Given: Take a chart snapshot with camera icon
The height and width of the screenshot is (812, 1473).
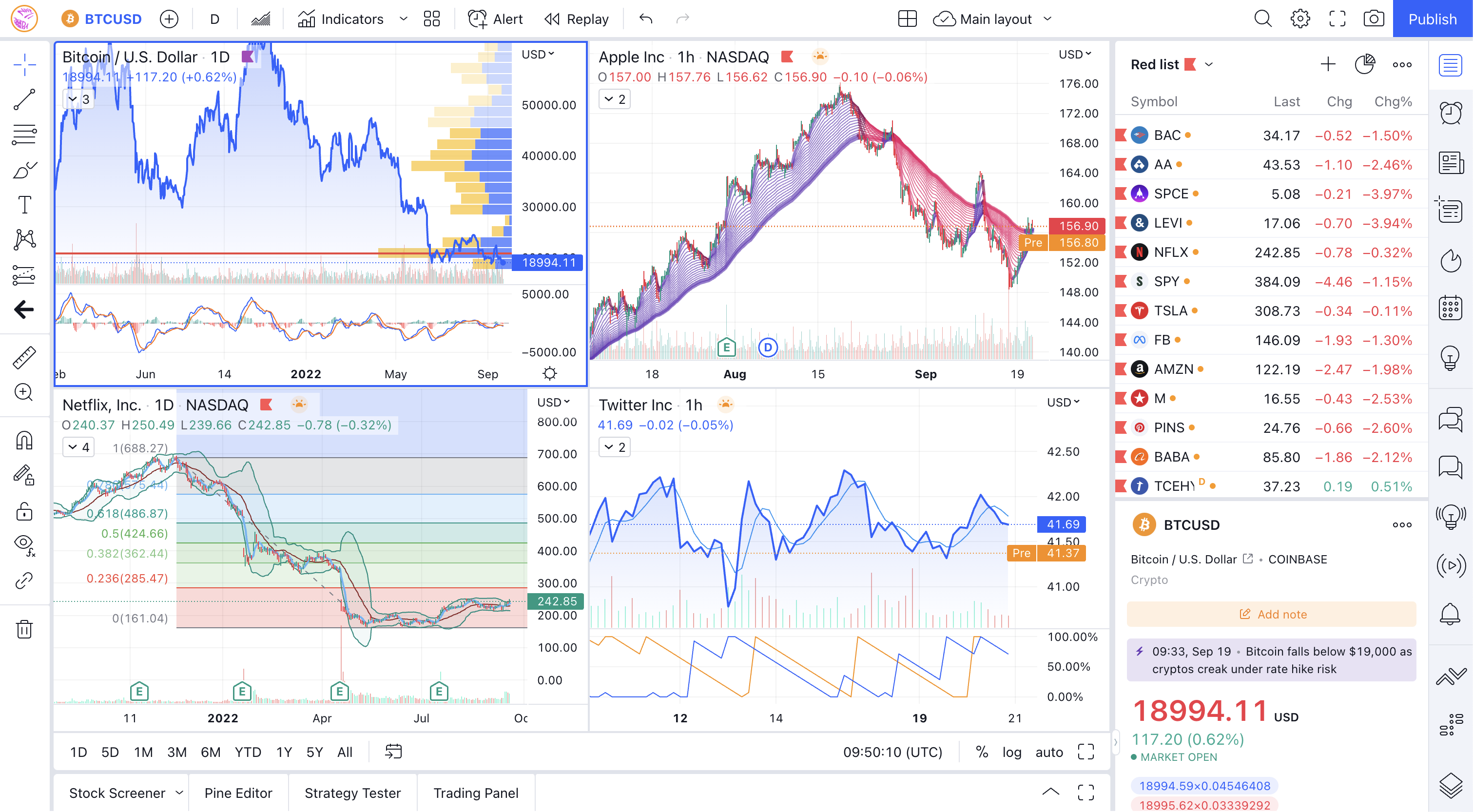Looking at the screenshot, I should click(1374, 19).
